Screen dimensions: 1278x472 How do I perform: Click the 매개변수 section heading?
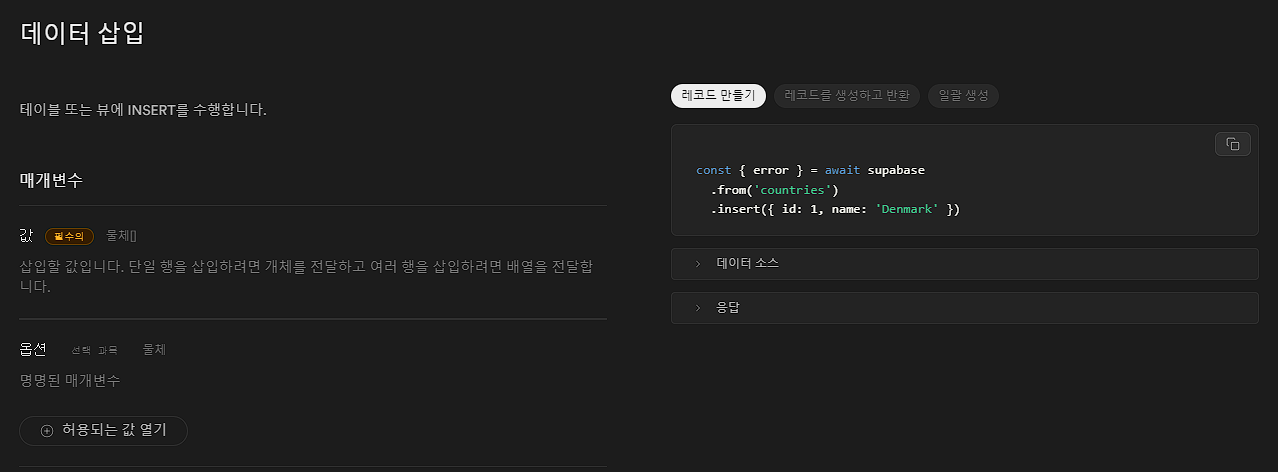[x=51, y=181]
